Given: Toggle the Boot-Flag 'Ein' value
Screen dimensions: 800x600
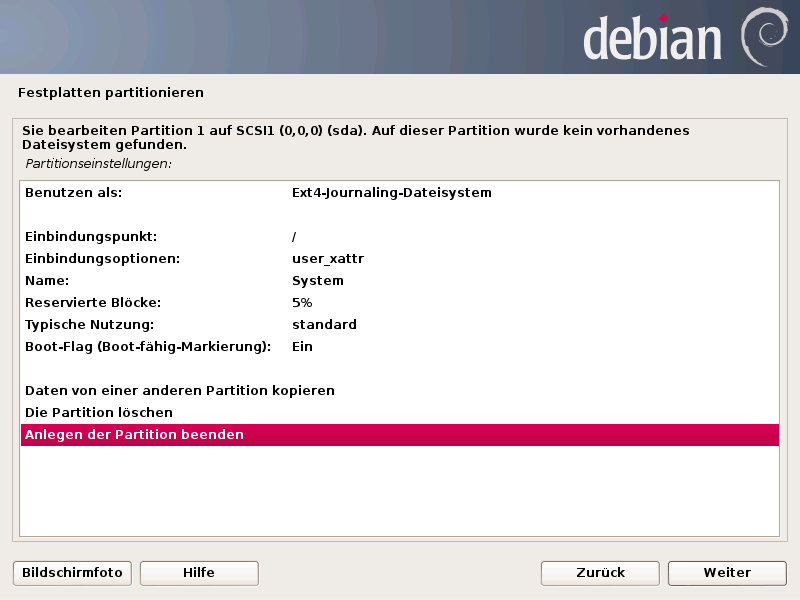Looking at the screenshot, I should coord(302,347).
